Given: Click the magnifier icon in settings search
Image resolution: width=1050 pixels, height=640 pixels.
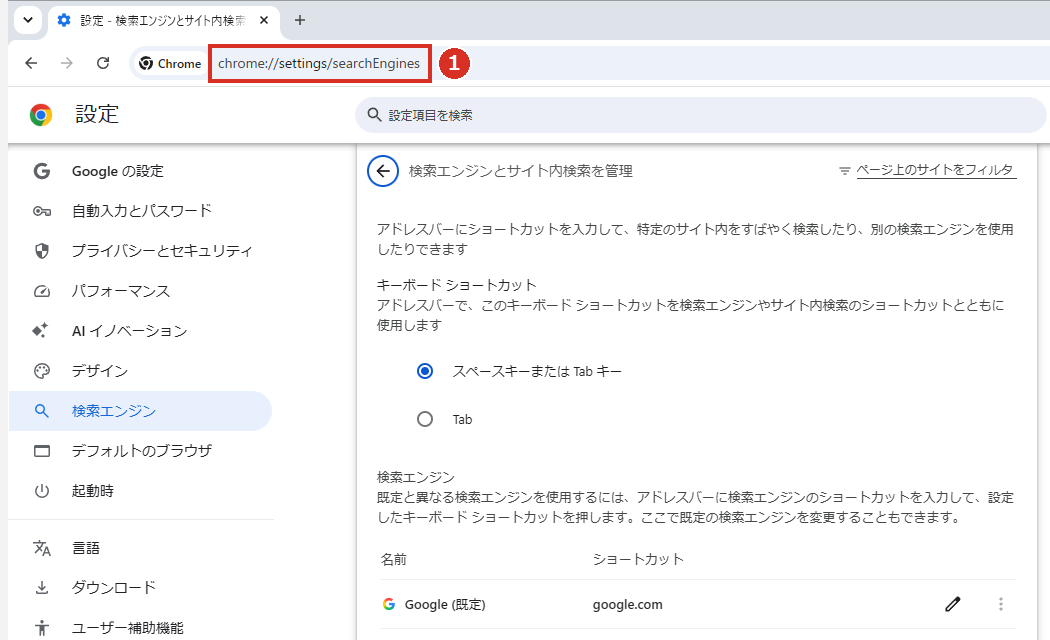Looking at the screenshot, I should (374, 115).
